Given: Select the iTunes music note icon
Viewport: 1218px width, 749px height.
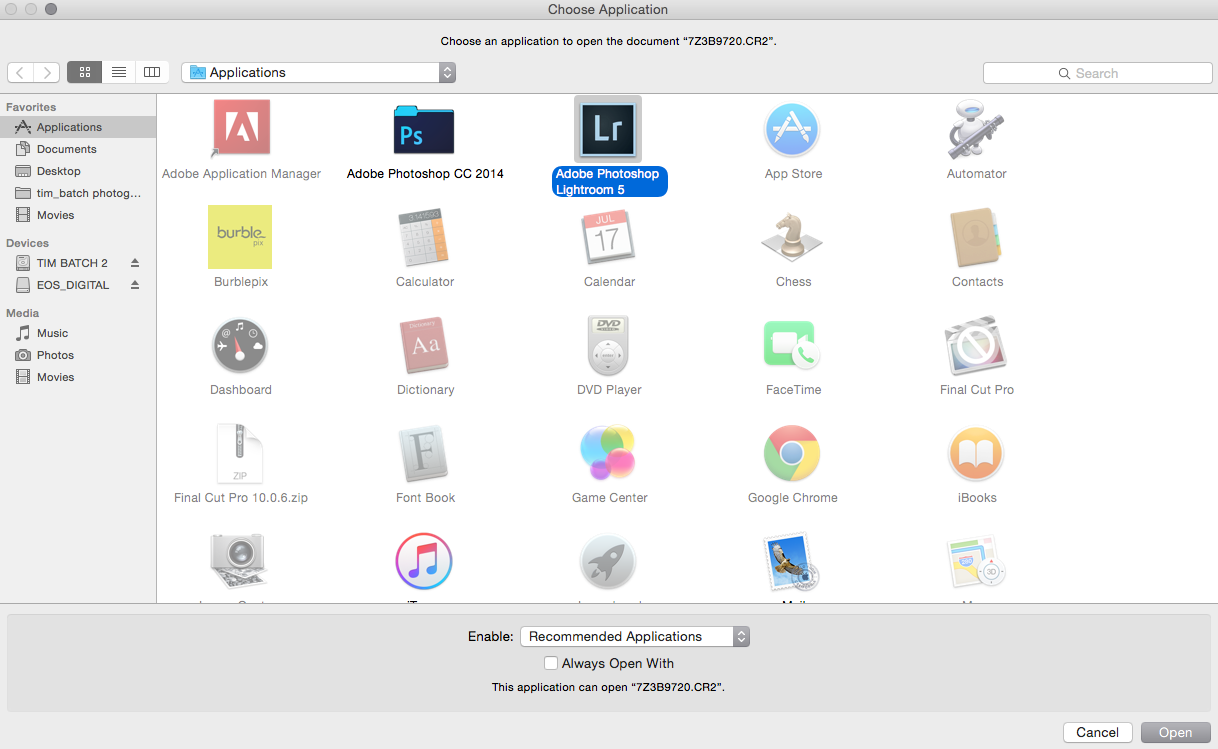Looking at the screenshot, I should (425, 562).
